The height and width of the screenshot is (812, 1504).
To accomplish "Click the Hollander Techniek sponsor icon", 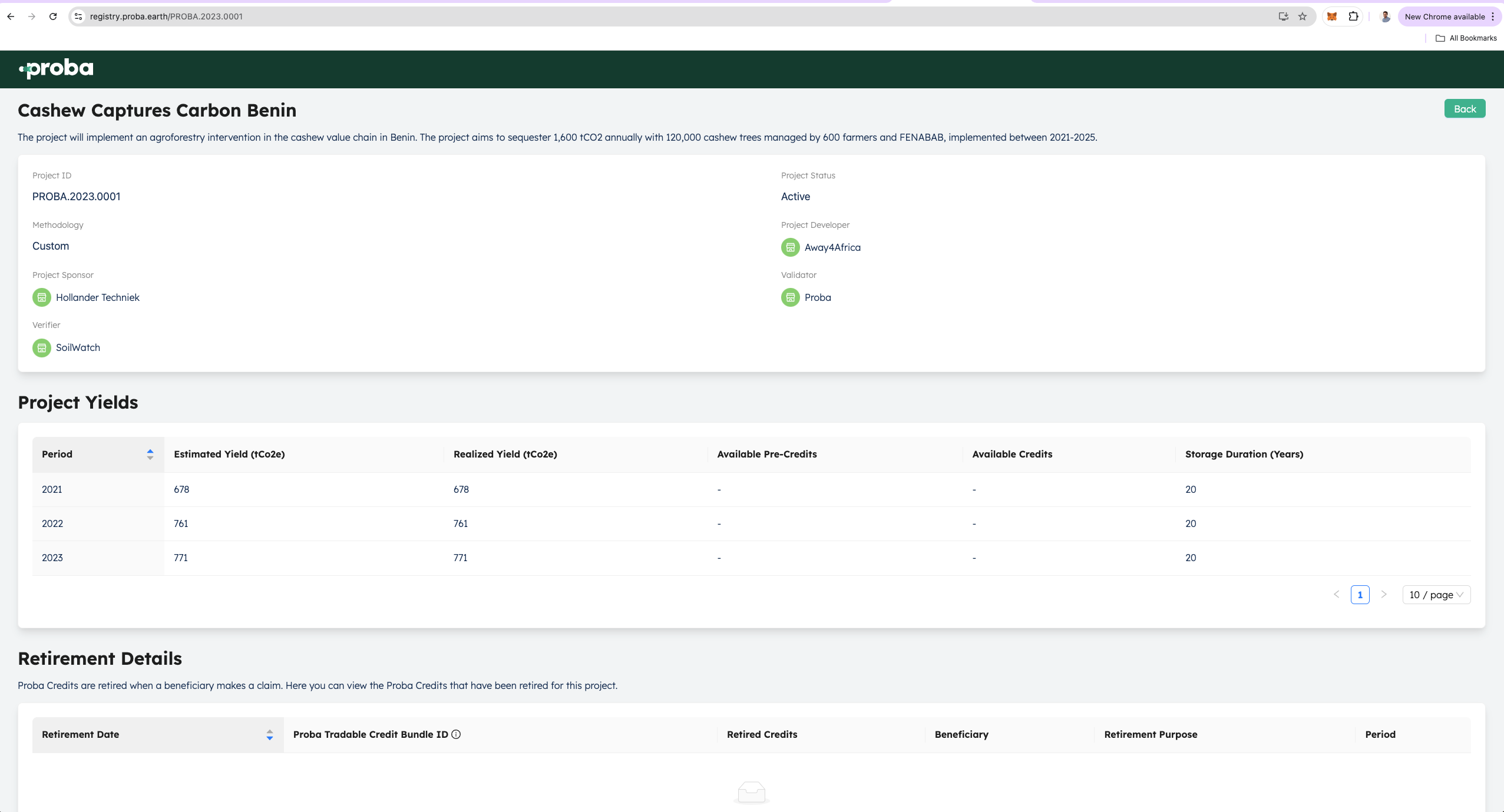I will pyautogui.click(x=41, y=297).
